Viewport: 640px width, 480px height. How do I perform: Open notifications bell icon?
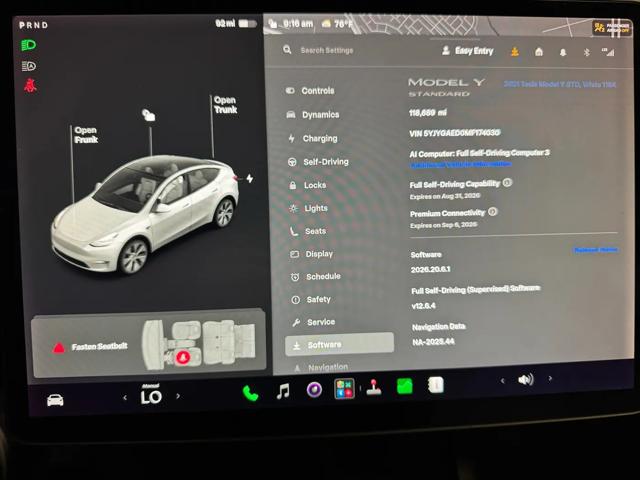(x=563, y=52)
